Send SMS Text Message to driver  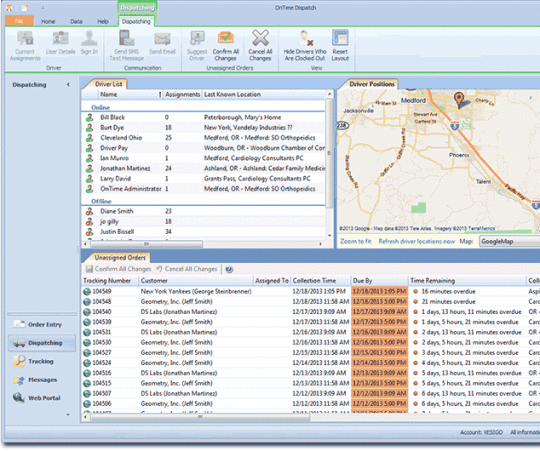[x=126, y=46]
